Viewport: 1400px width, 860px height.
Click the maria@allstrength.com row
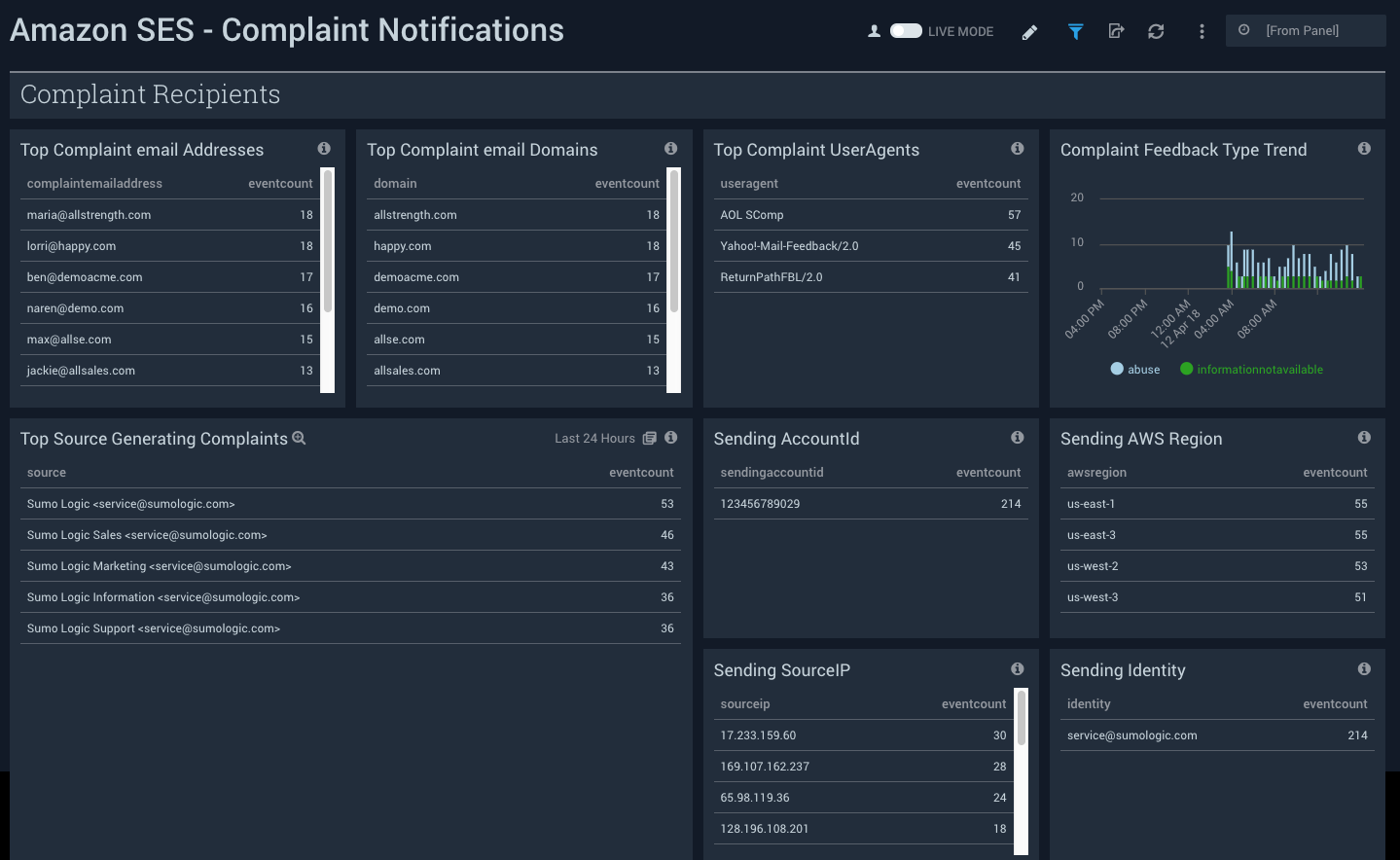pyautogui.click(x=90, y=215)
